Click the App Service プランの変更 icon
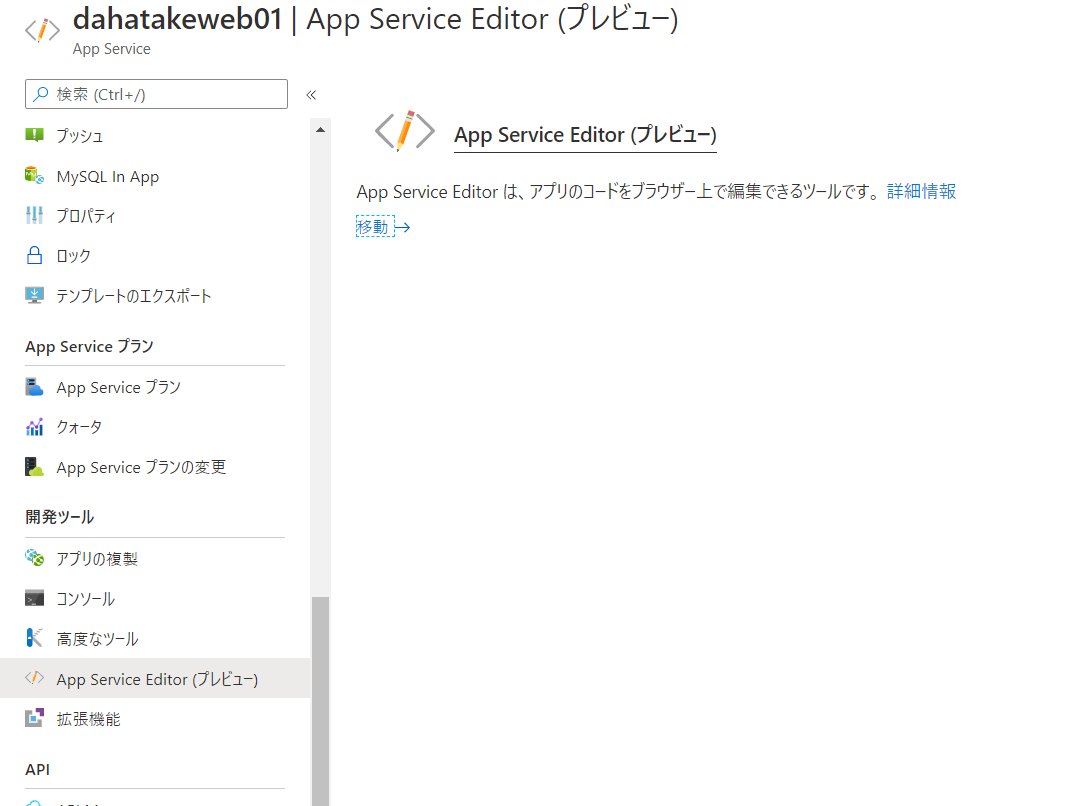 [x=34, y=467]
